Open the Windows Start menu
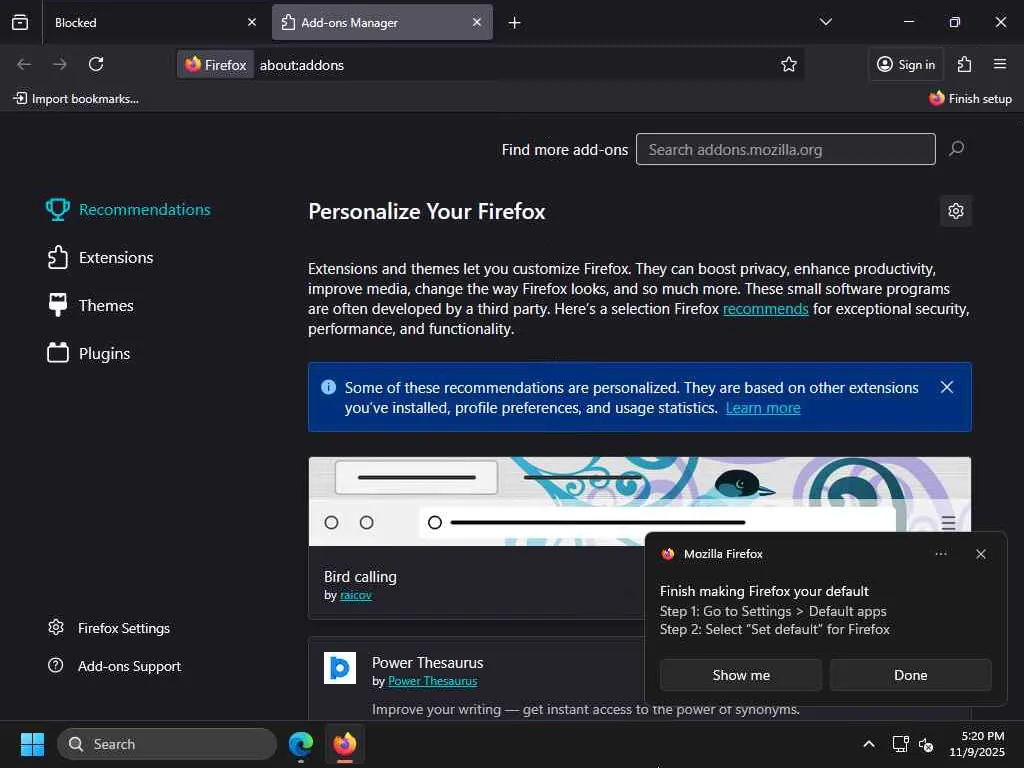1024x768 pixels. click(32, 744)
